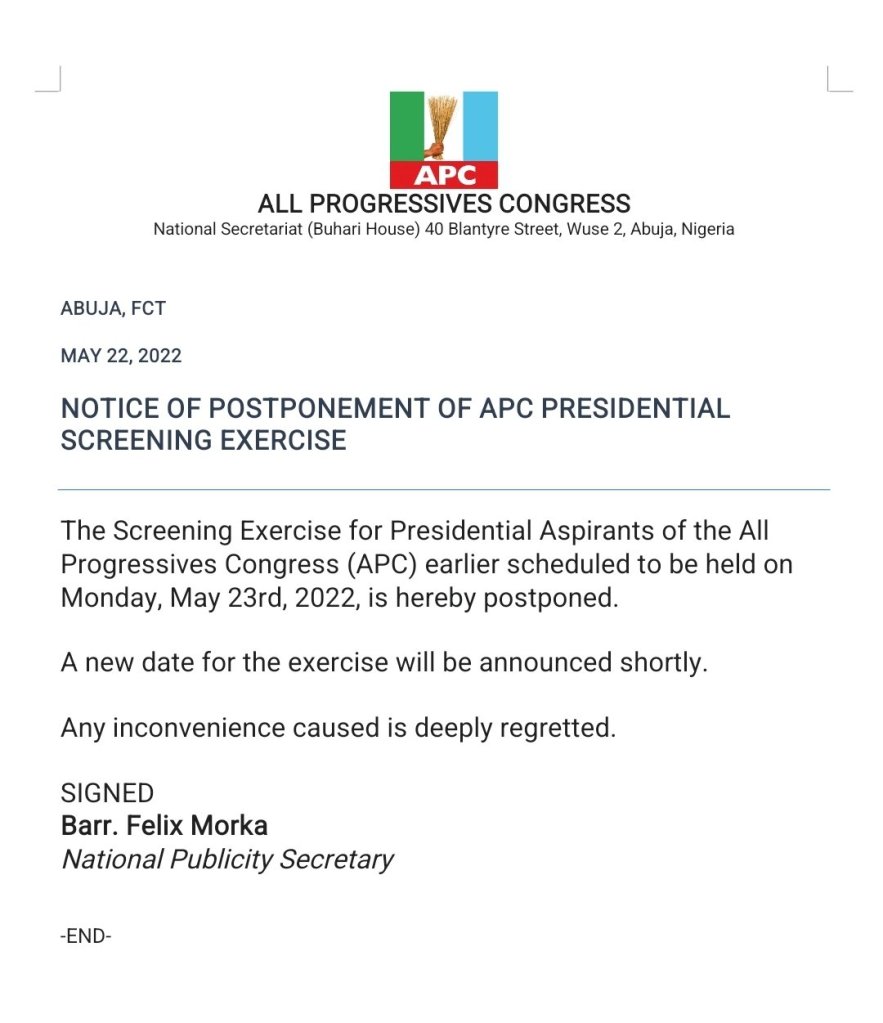Click the name Barr. Felix Morka
883x1023 pixels.
click(x=164, y=826)
